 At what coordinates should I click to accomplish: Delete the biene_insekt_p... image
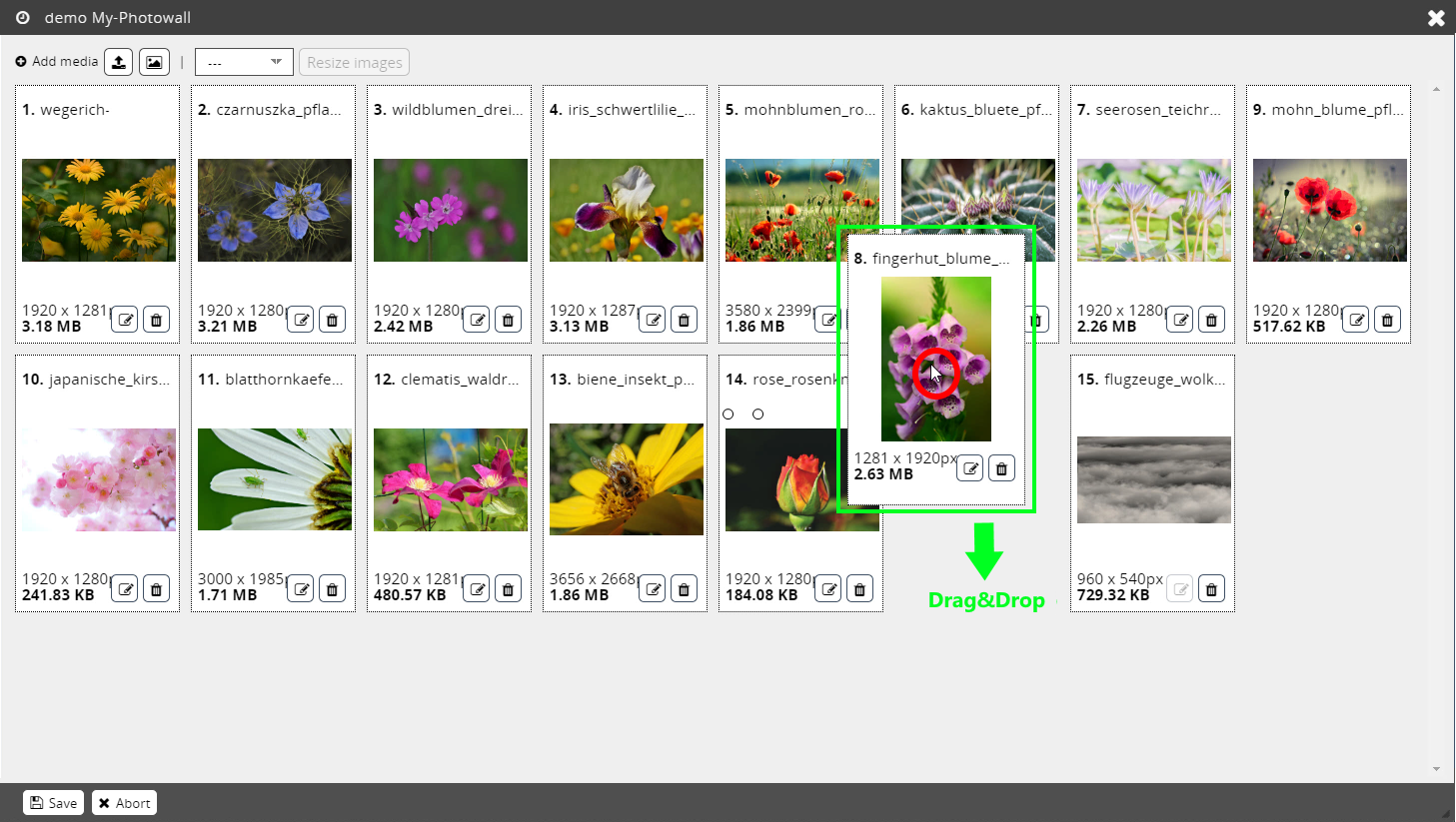684,589
